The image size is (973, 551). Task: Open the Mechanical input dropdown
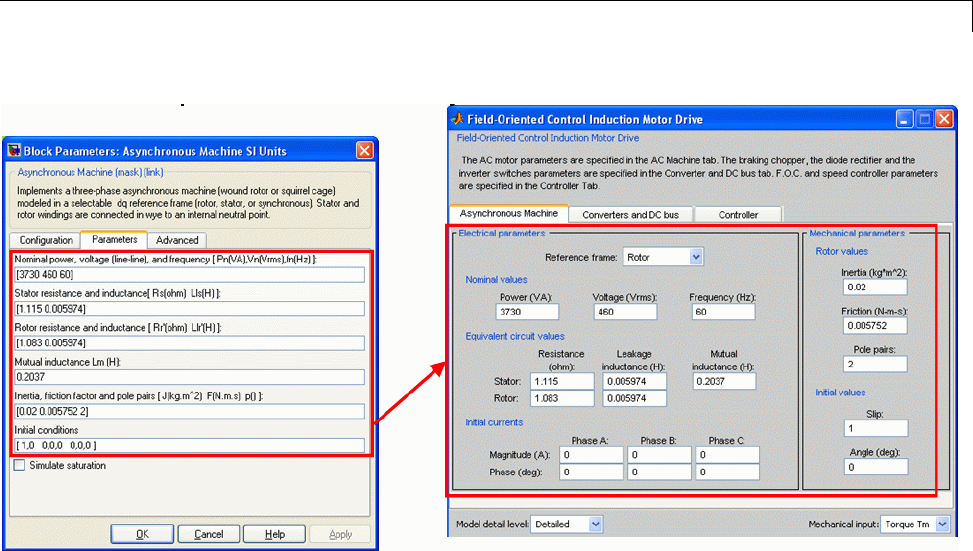pos(943,524)
